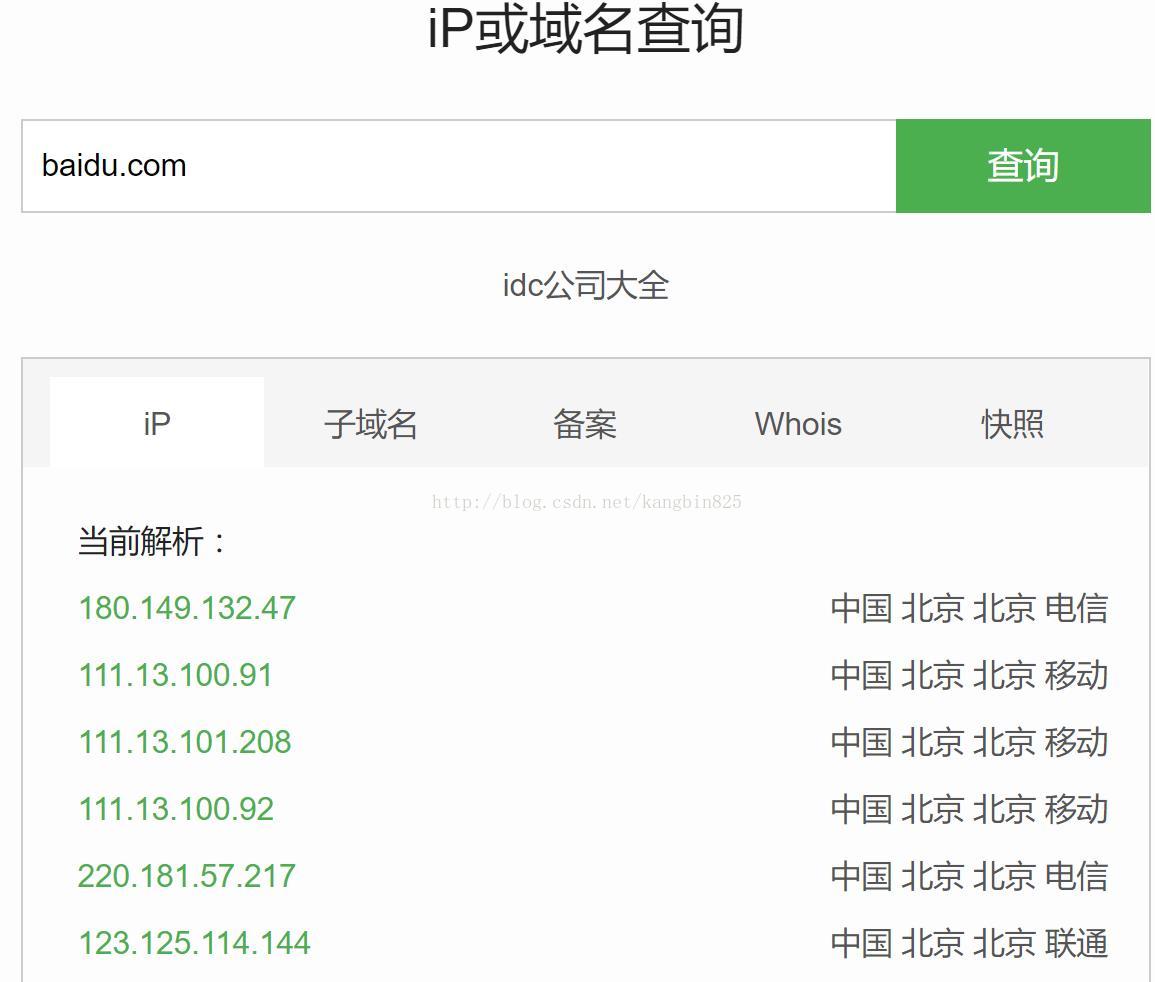Click the domain search input field

click(459, 166)
